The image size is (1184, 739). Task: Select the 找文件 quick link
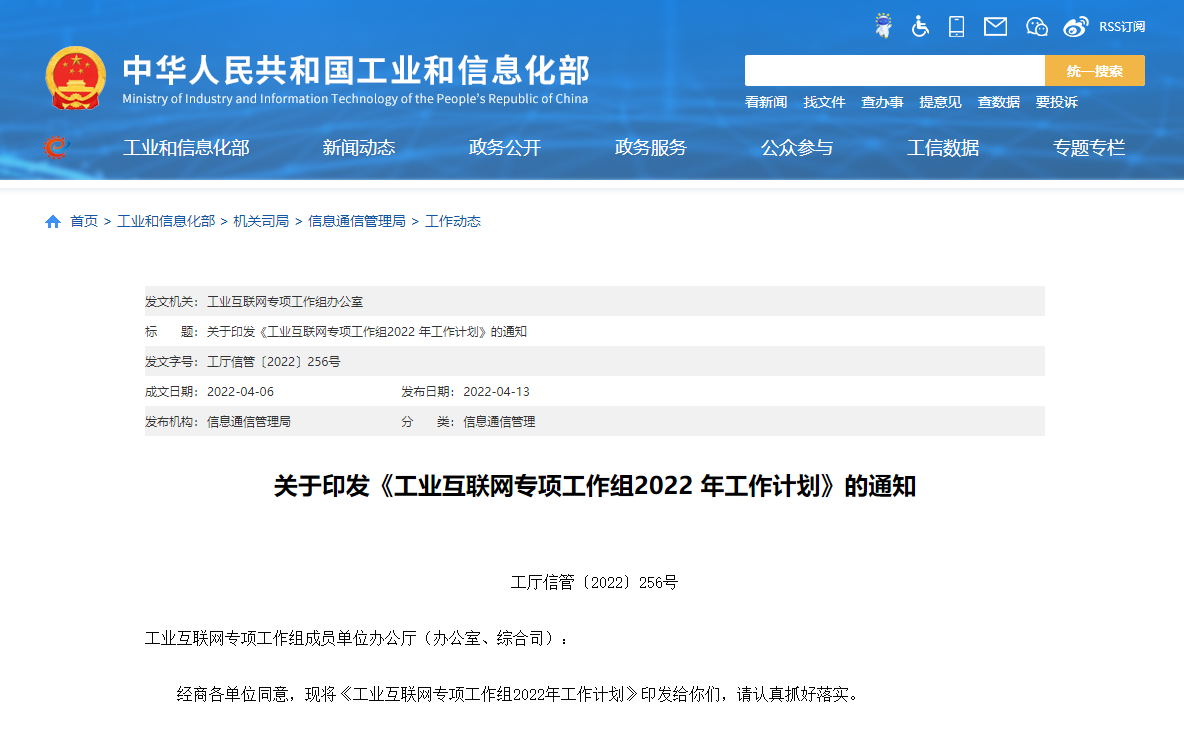[824, 102]
